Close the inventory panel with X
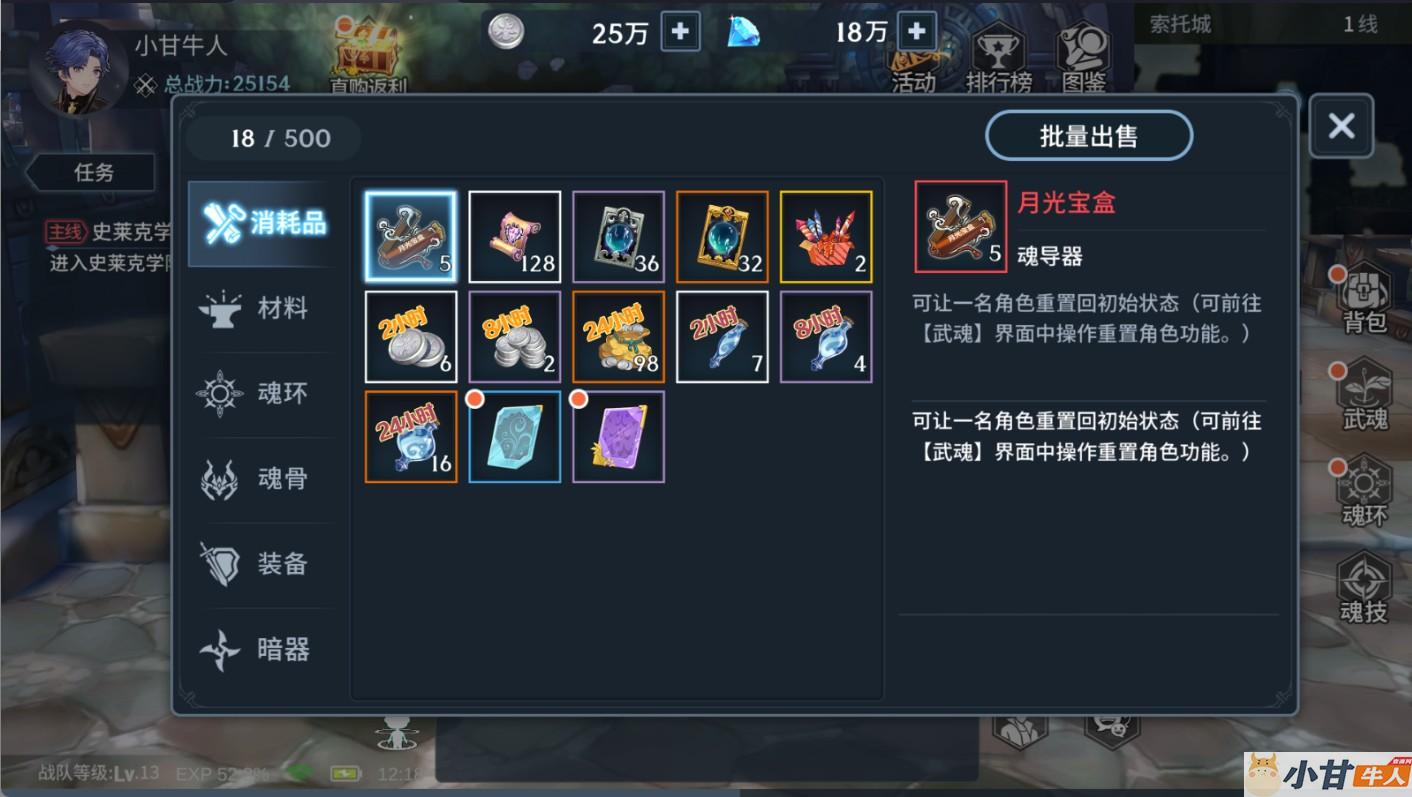The height and width of the screenshot is (797, 1412). (1341, 126)
